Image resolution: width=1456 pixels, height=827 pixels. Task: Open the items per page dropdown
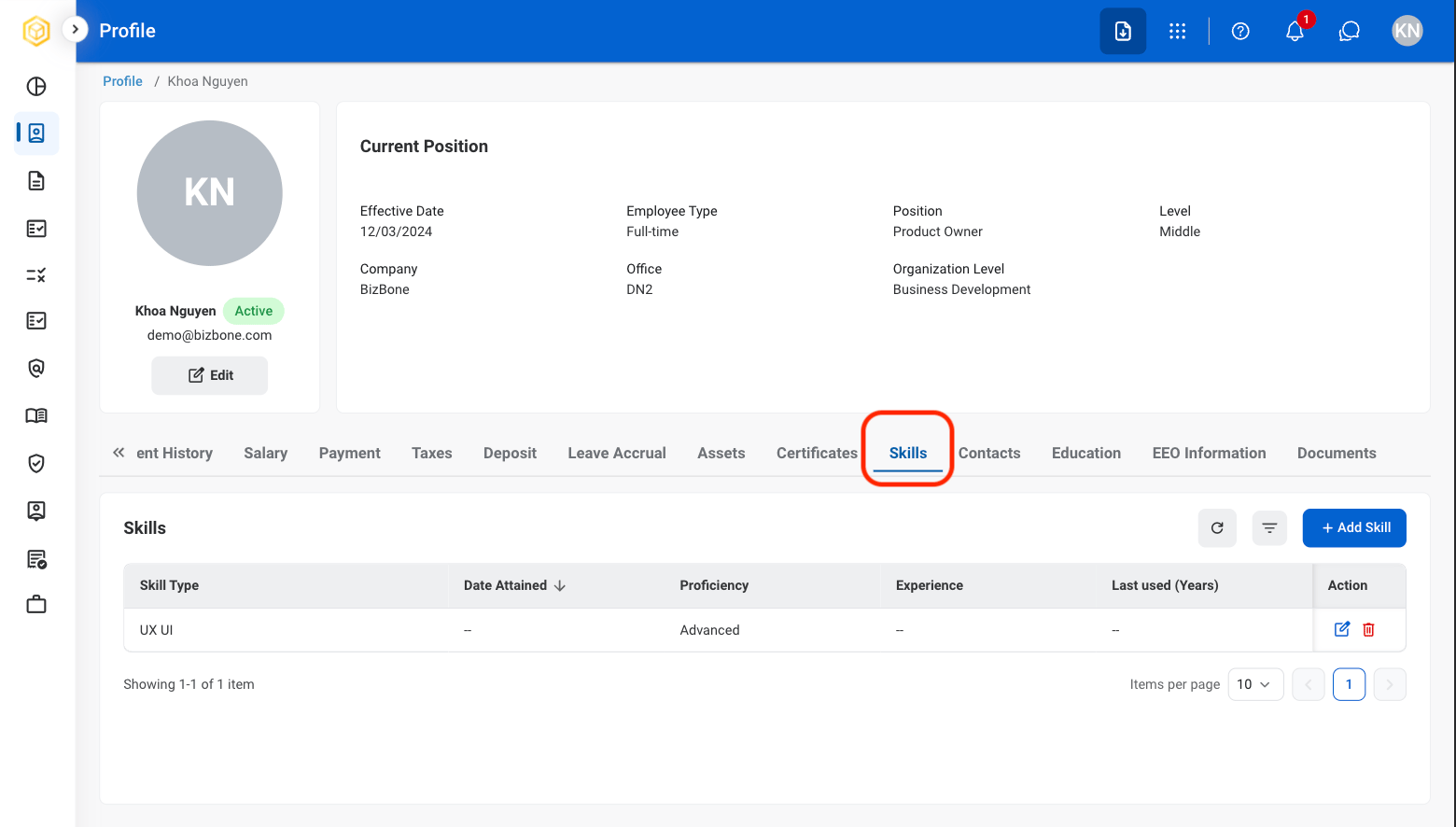[1255, 685]
